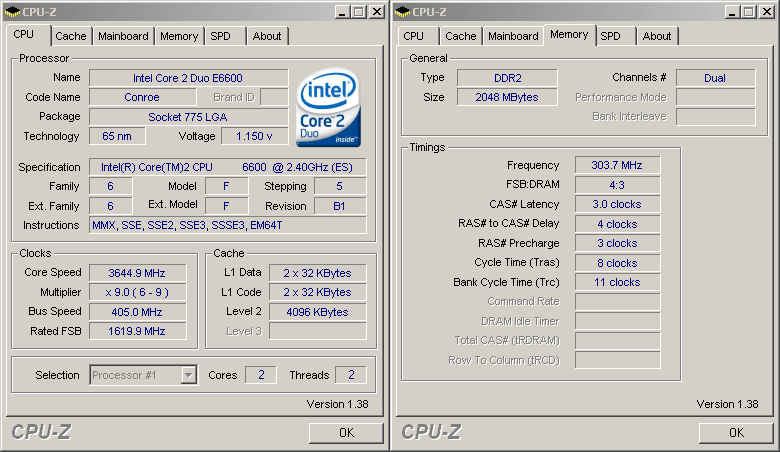Click the Bus Speed value '405.0 MHz'
Viewport: 780px width, 452px height.
137,312
